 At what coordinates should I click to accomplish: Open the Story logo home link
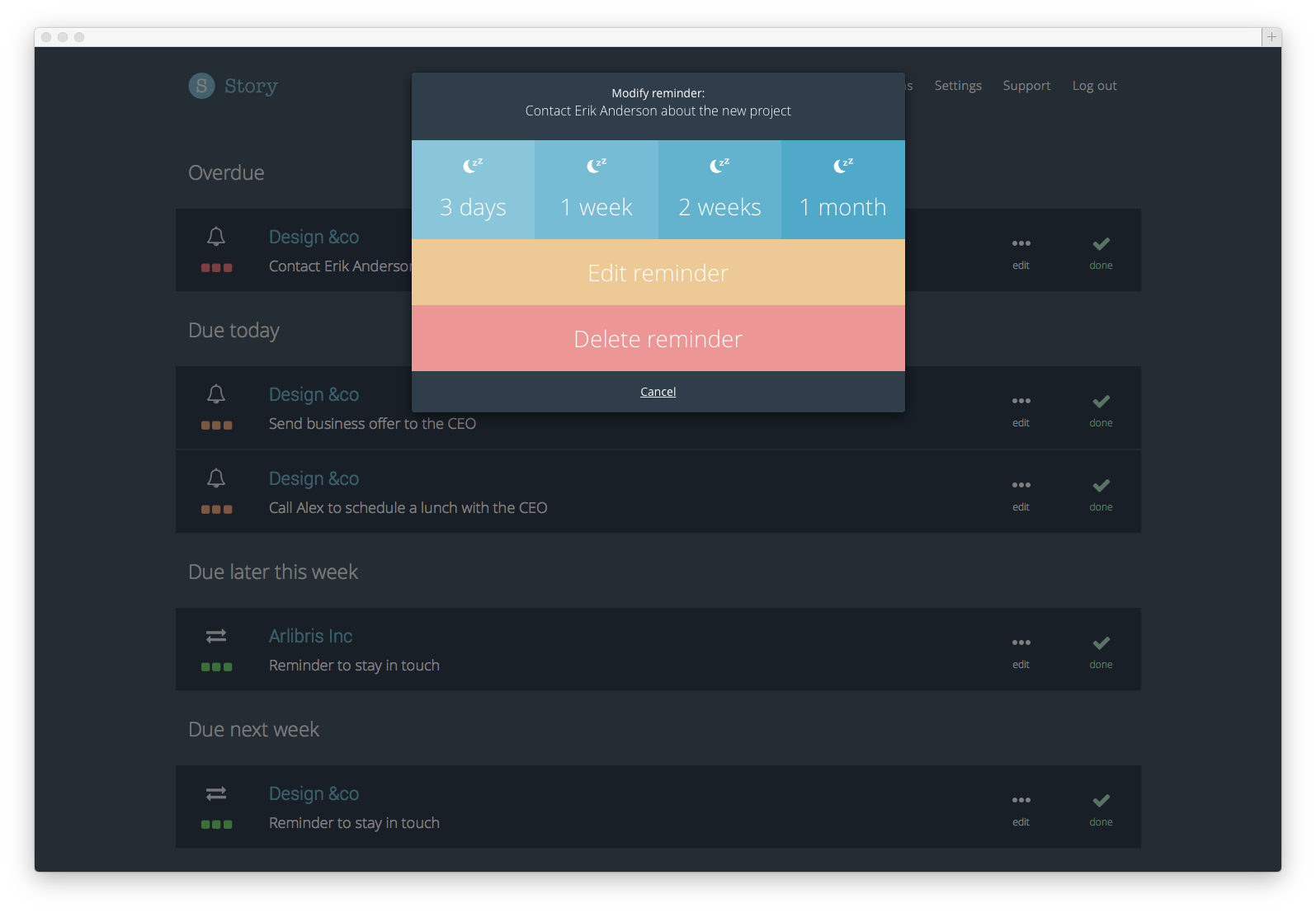click(233, 86)
